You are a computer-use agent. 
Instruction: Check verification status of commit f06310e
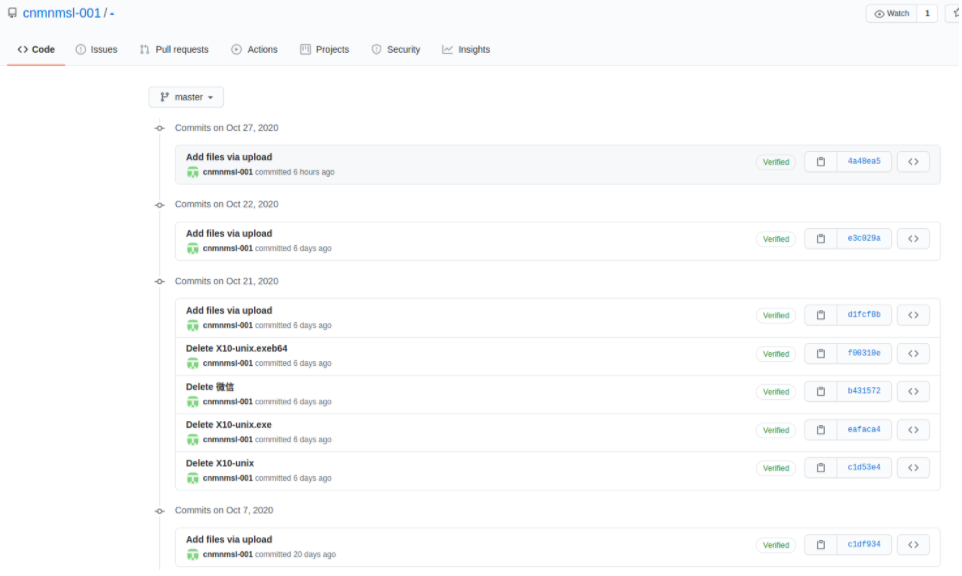coord(776,353)
